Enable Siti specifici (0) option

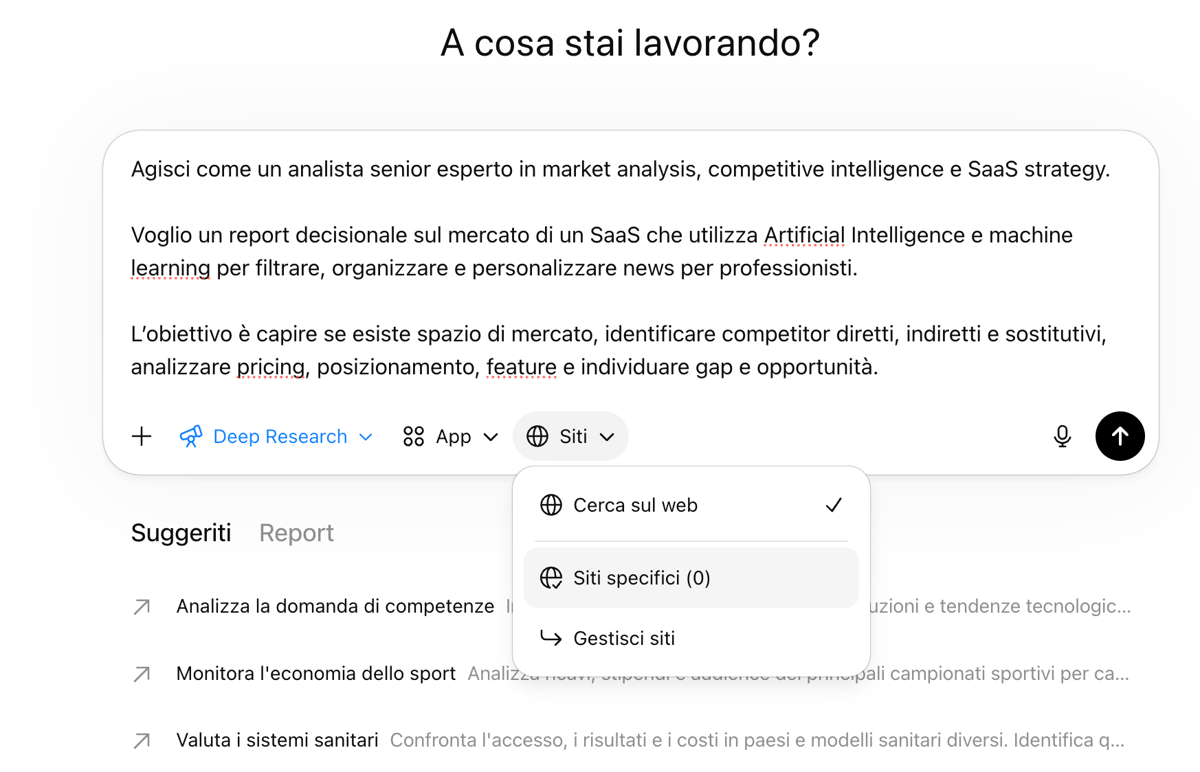tap(641, 578)
